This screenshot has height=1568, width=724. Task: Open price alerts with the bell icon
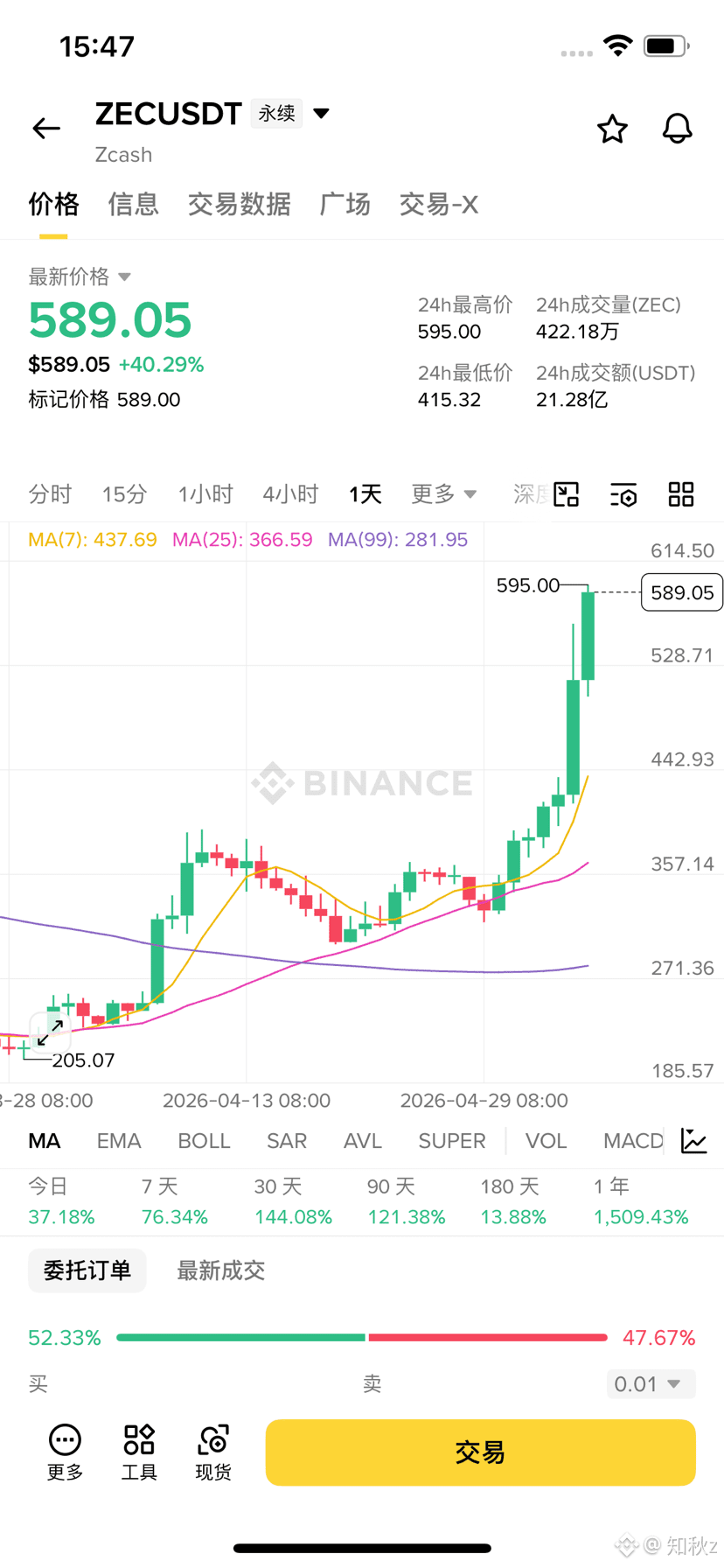[677, 129]
